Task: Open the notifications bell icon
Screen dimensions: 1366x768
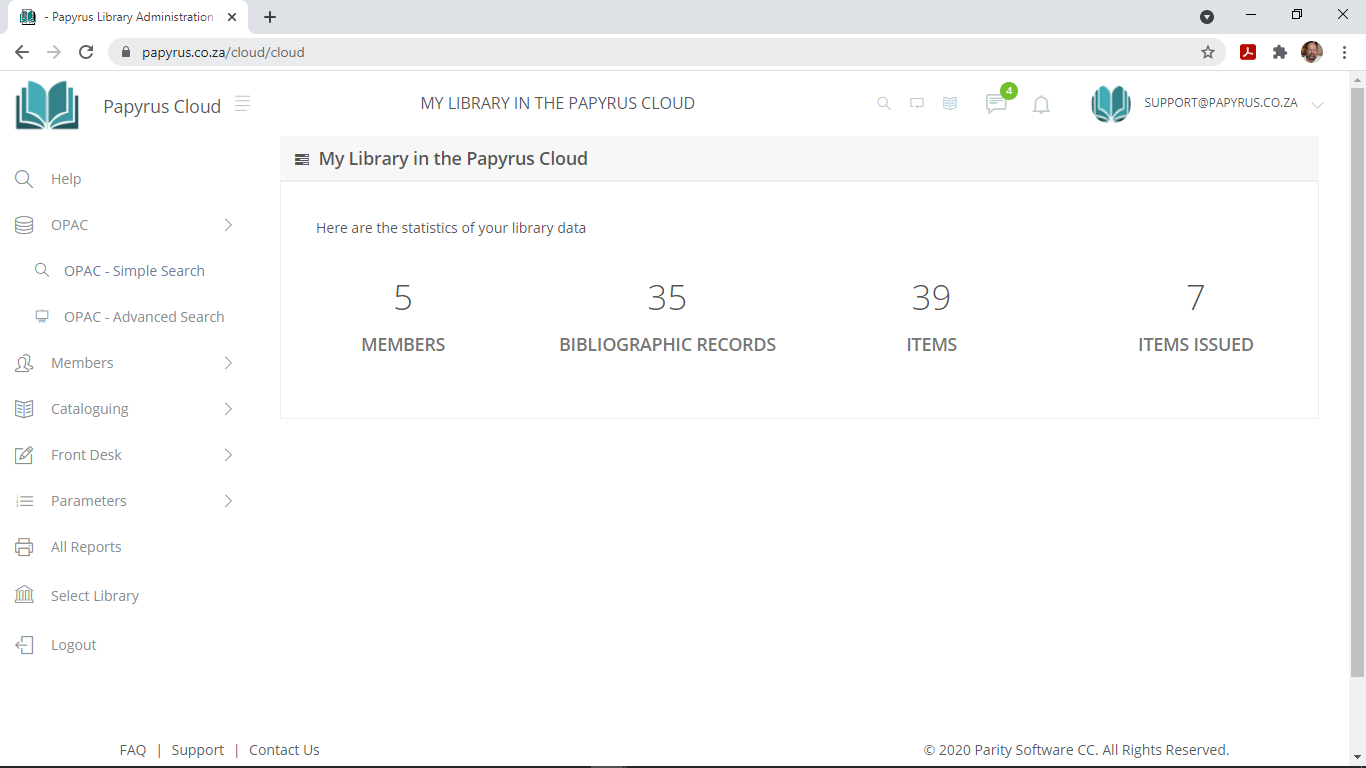Action: (1041, 104)
